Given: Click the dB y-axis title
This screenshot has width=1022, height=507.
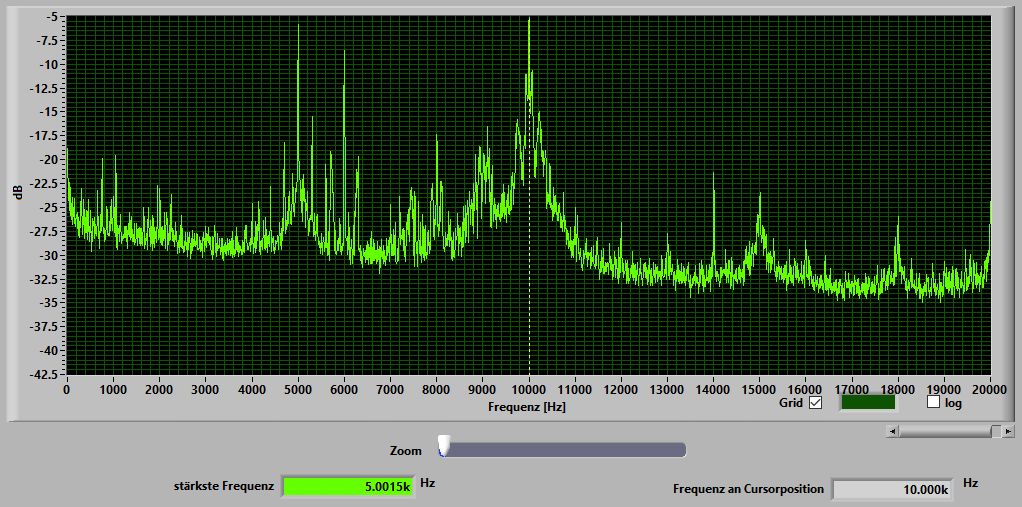Looking at the screenshot, I should pos(19,192).
